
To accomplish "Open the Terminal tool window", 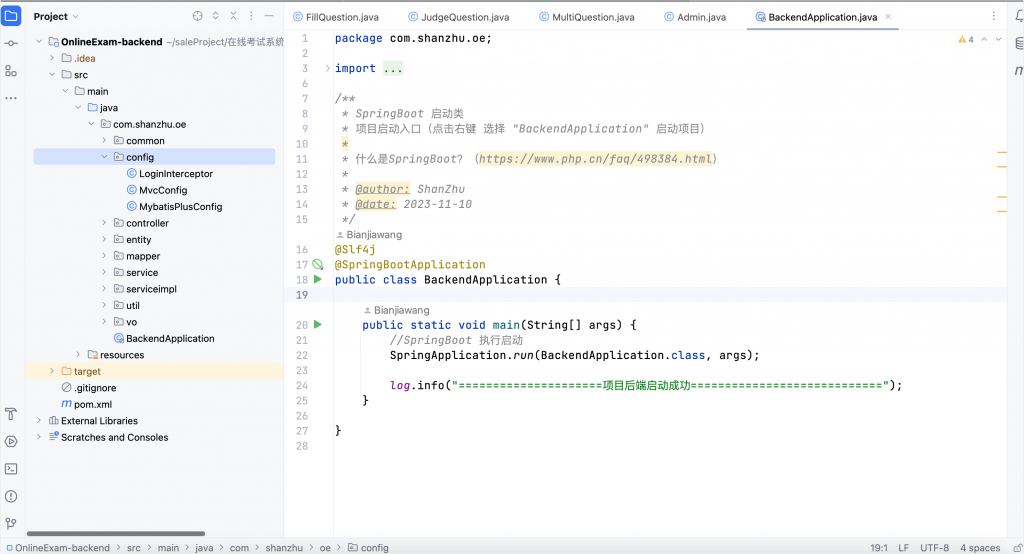I will [x=11, y=468].
